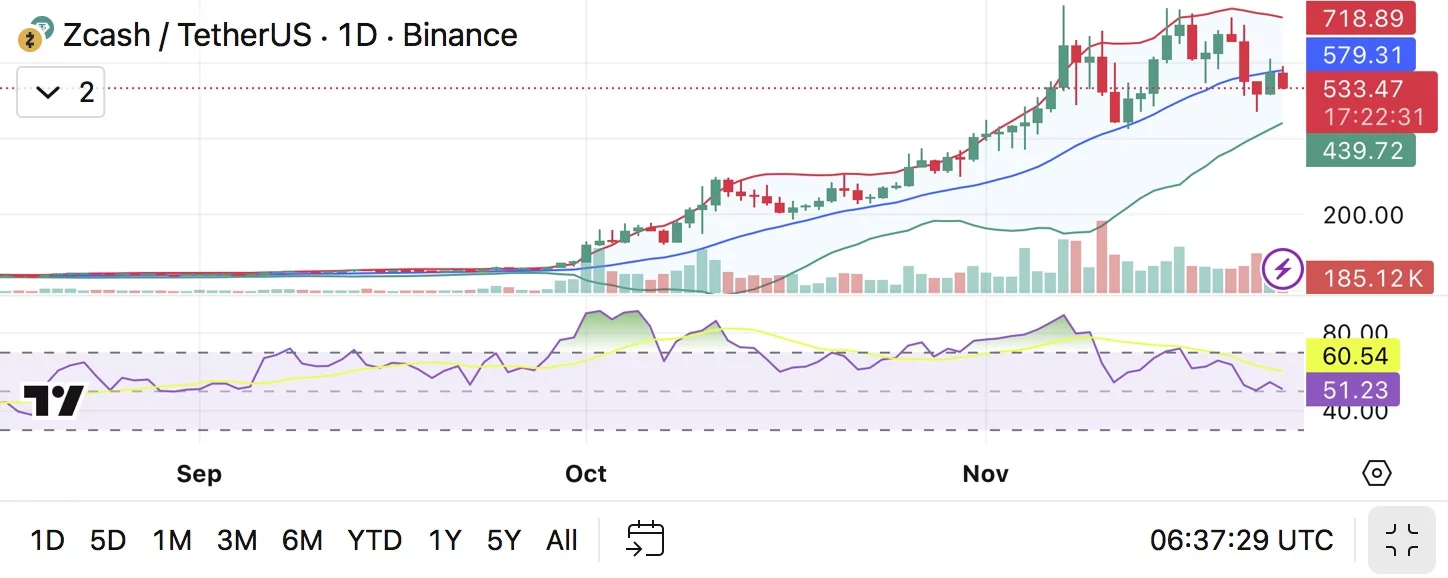Toggle the 5Y range view
This screenshot has height=578, width=1448.
pos(503,540)
